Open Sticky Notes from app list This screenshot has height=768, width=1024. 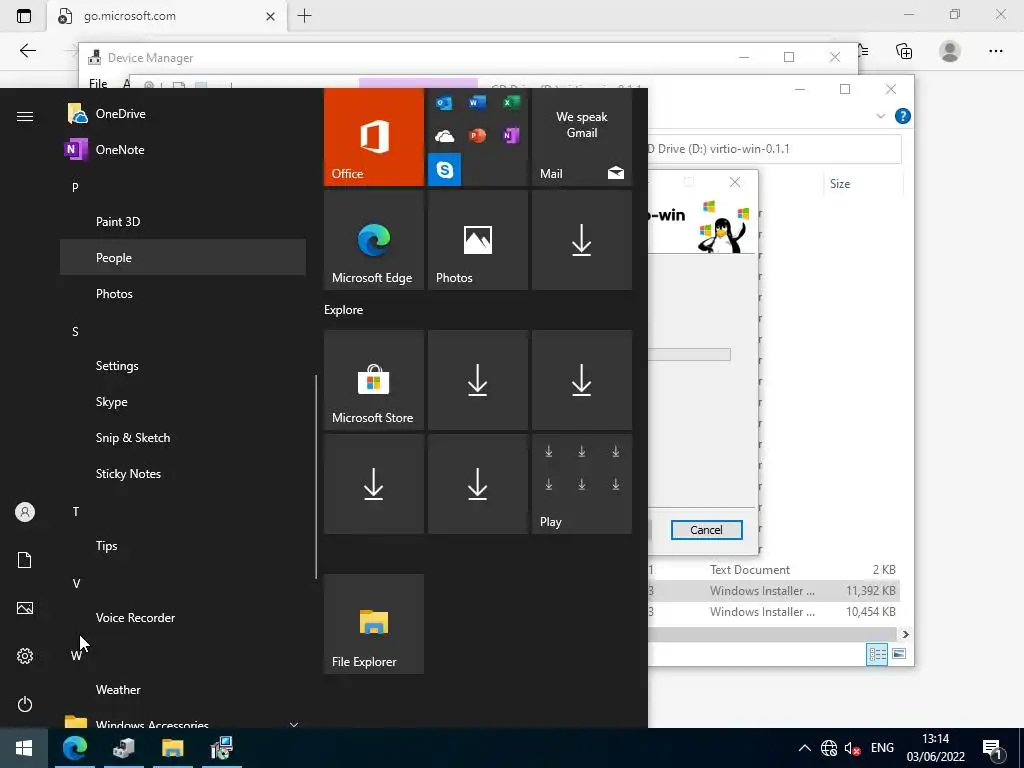[x=183, y=473]
